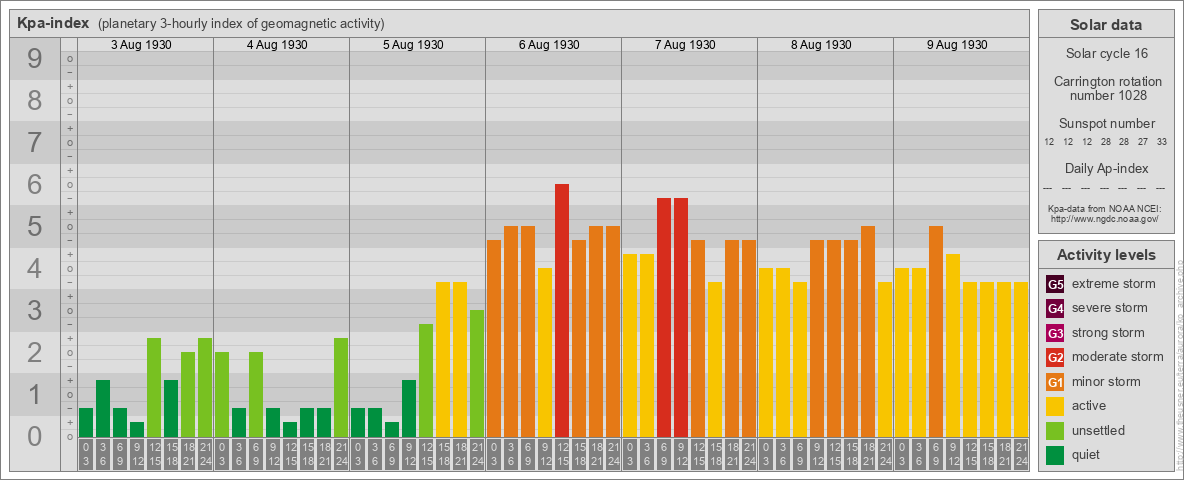Pick the yellow 'active' legend swatch
The width and height of the screenshot is (1184, 480).
[1055, 406]
